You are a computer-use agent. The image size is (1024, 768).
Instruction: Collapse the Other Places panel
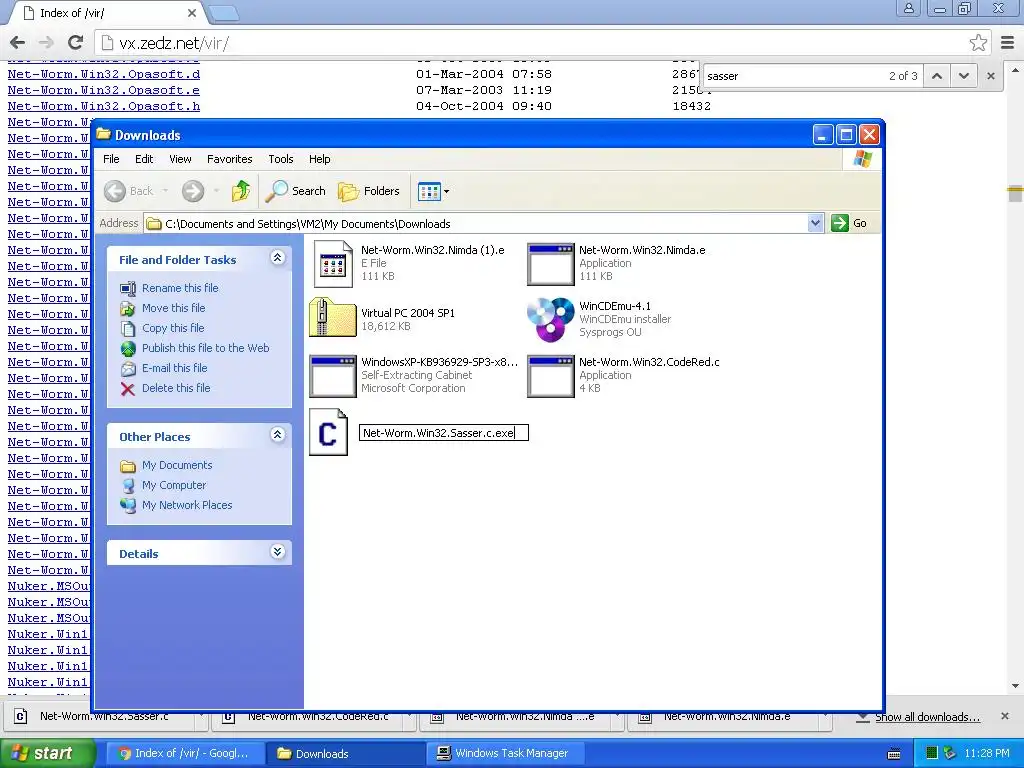278,434
